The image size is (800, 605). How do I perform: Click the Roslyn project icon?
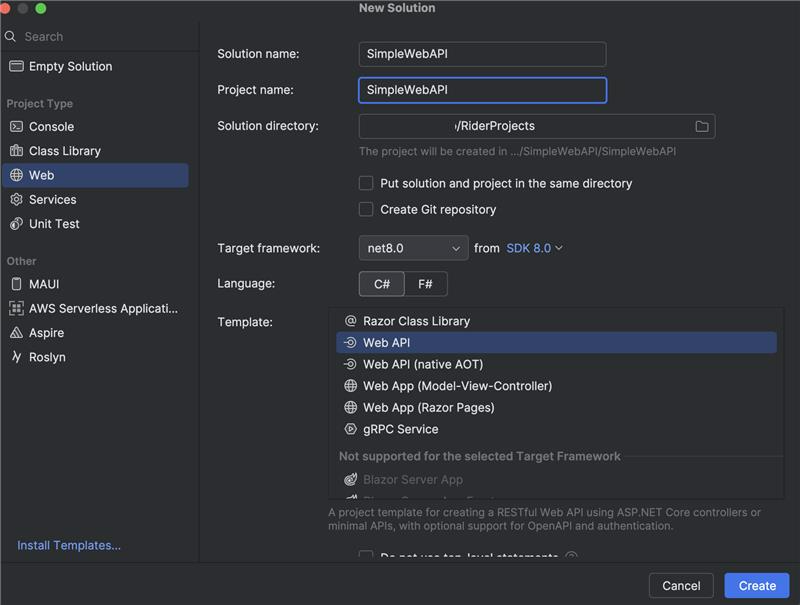click(x=16, y=357)
